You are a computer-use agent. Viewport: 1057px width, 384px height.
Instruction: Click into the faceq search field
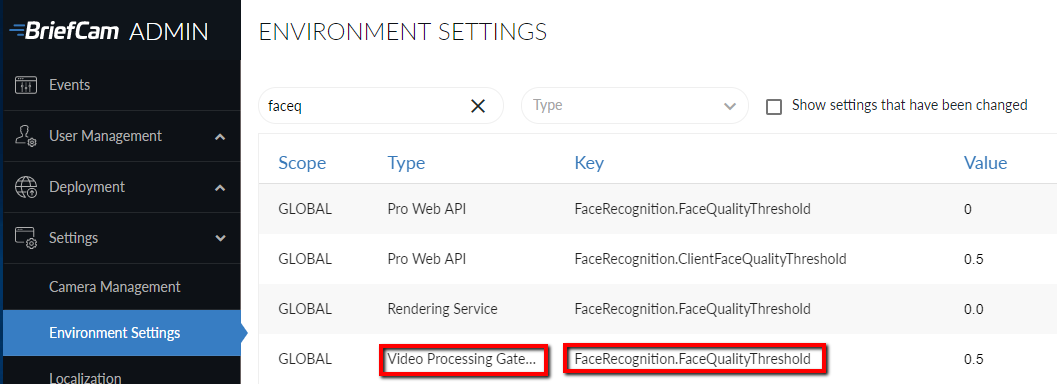(x=364, y=106)
